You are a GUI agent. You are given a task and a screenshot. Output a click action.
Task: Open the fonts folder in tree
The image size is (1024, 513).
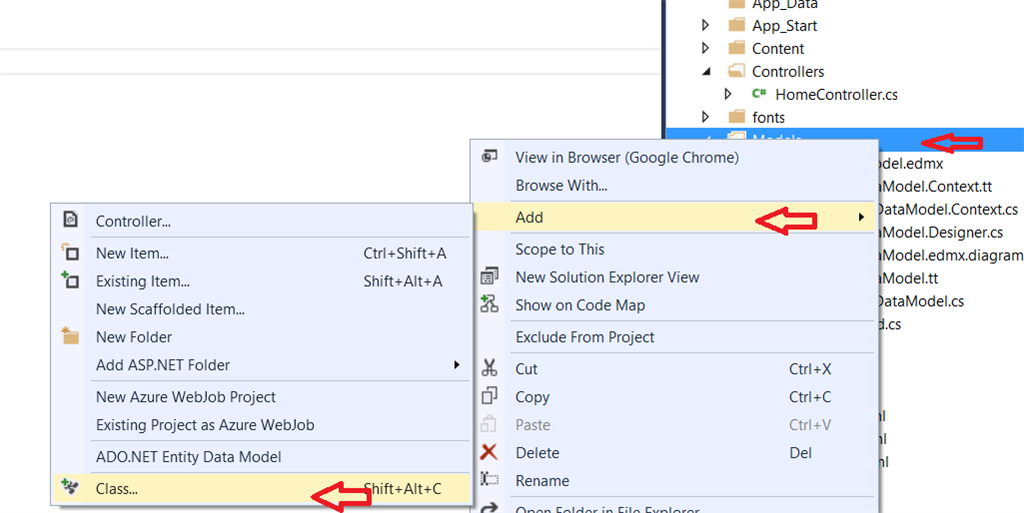point(768,117)
